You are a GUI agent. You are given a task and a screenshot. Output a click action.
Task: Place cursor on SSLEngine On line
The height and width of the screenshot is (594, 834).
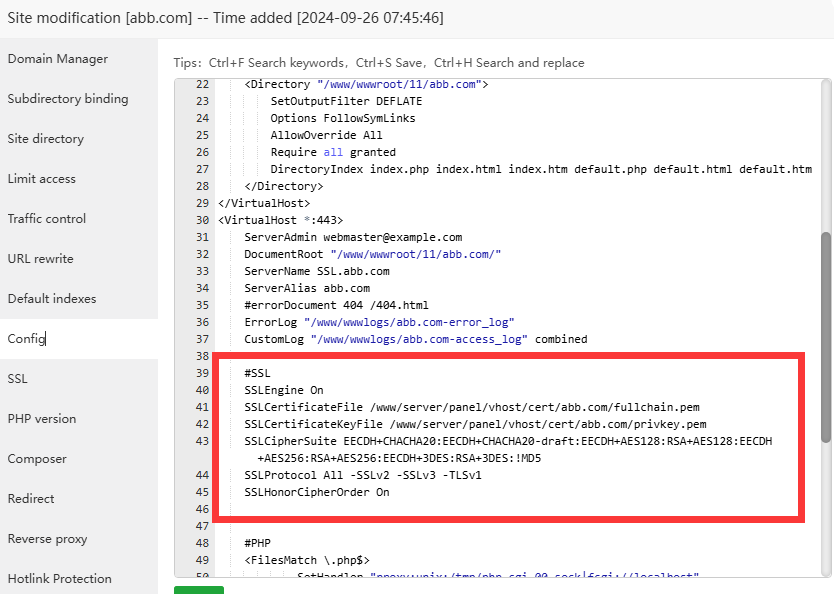pos(284,390)
